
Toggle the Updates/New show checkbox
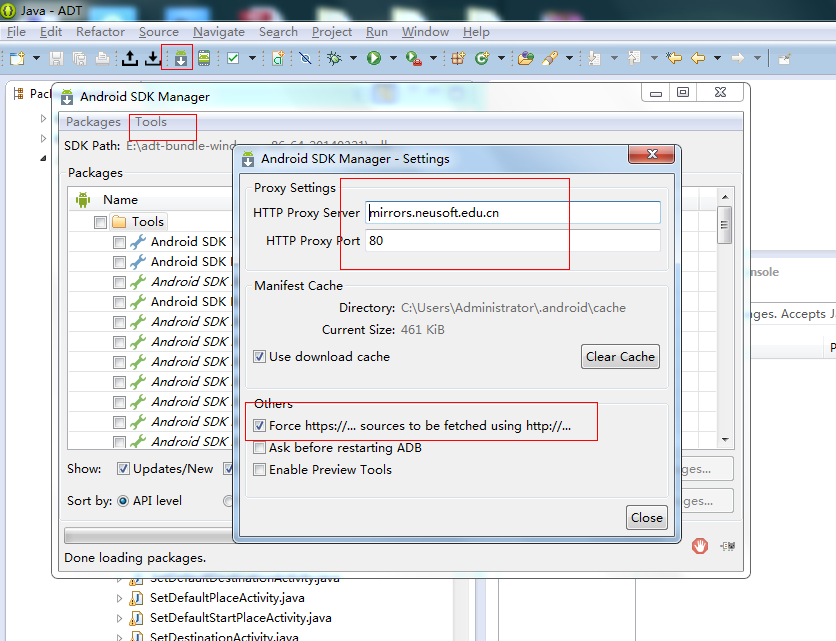pos(123,469)
